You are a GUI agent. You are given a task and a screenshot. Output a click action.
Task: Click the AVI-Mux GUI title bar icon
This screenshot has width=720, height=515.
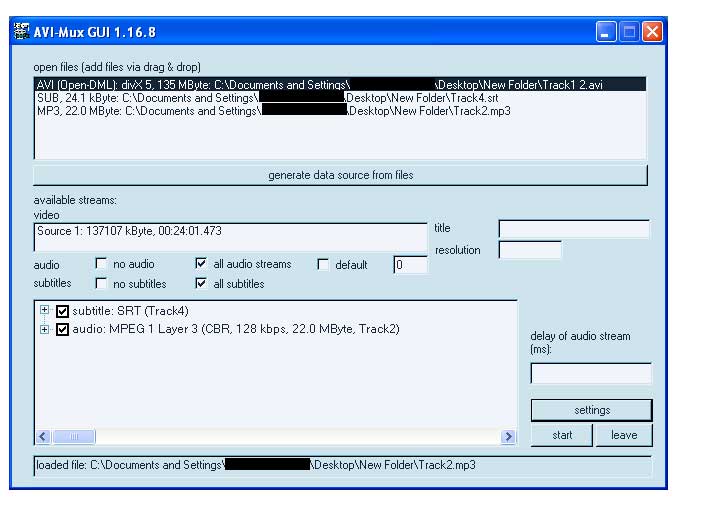point(21,32)
